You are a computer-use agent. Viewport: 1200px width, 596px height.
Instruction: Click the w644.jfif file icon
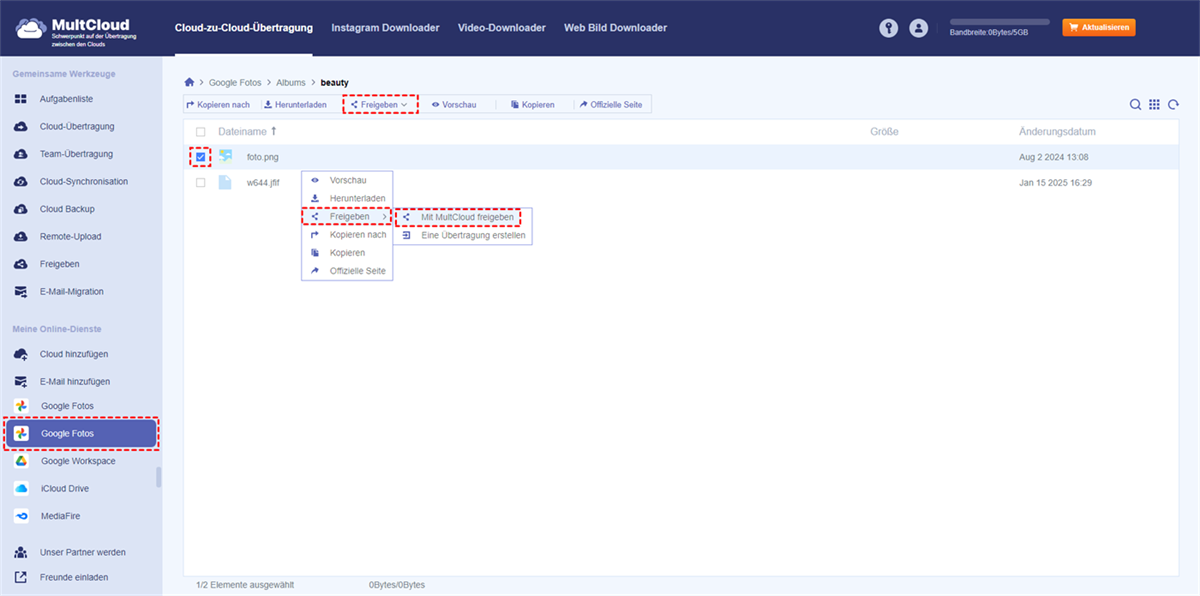pyautogui.click(x=226, y=183)
